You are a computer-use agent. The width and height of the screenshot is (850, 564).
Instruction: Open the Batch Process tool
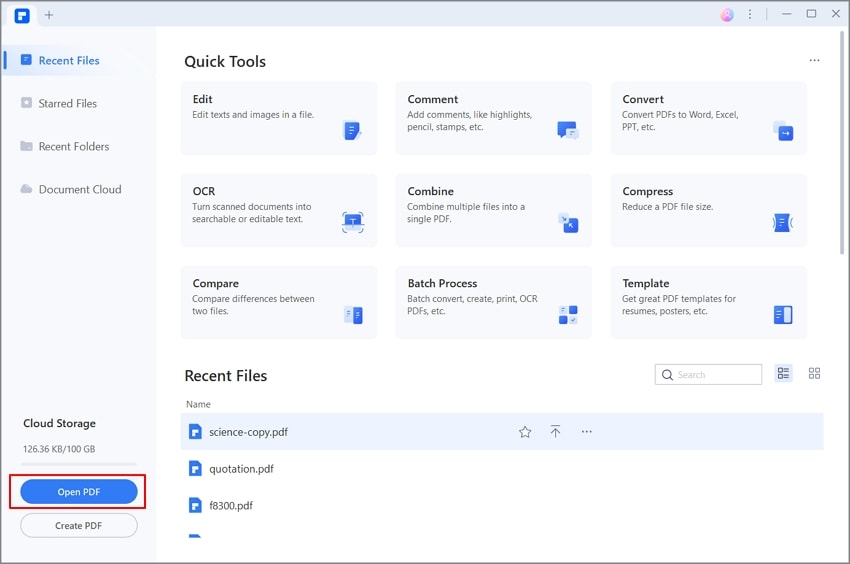pos(493,302)
